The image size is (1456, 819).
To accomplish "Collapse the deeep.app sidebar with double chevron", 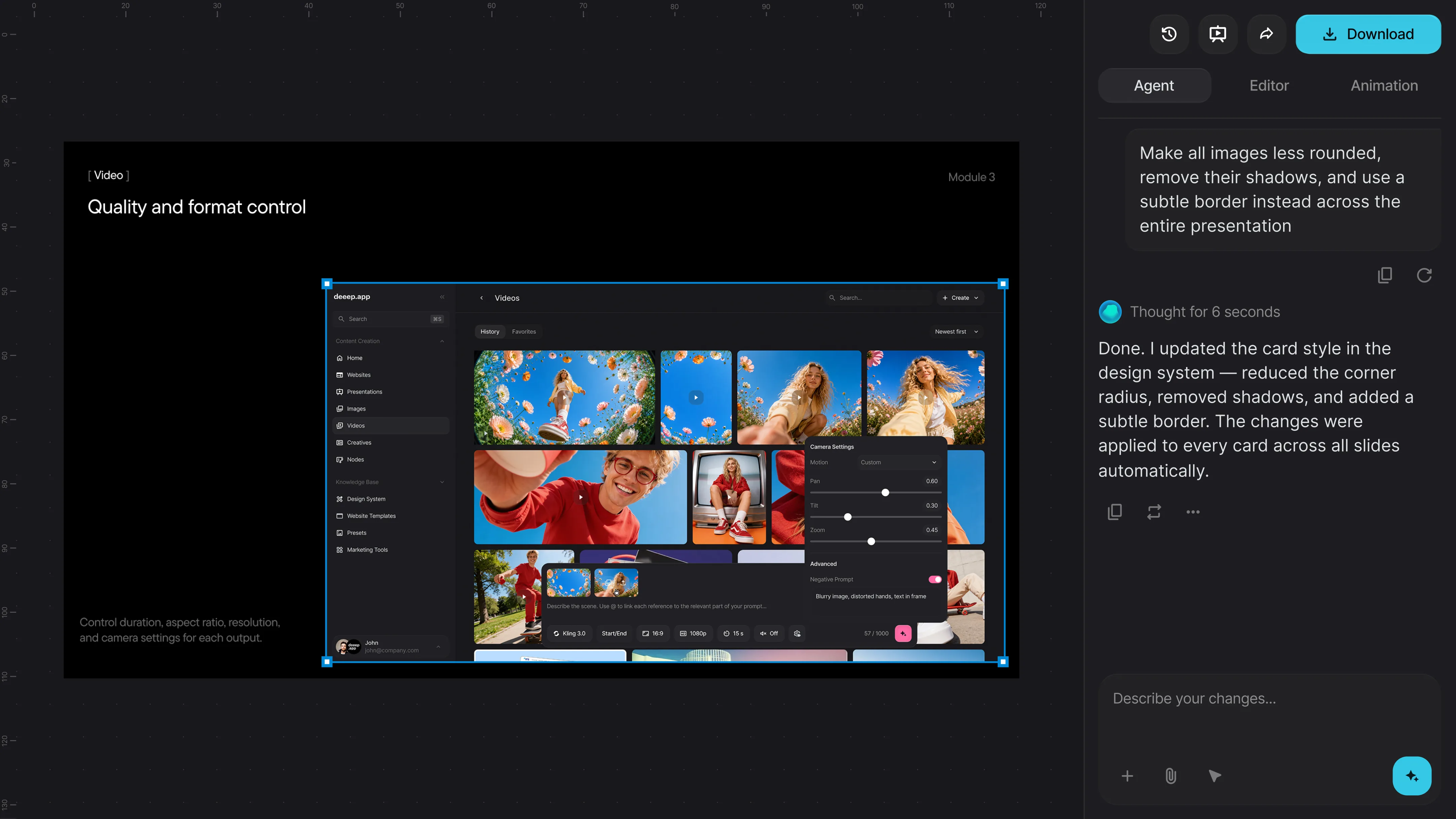I will pyautogui.click(x=442, y=297).
